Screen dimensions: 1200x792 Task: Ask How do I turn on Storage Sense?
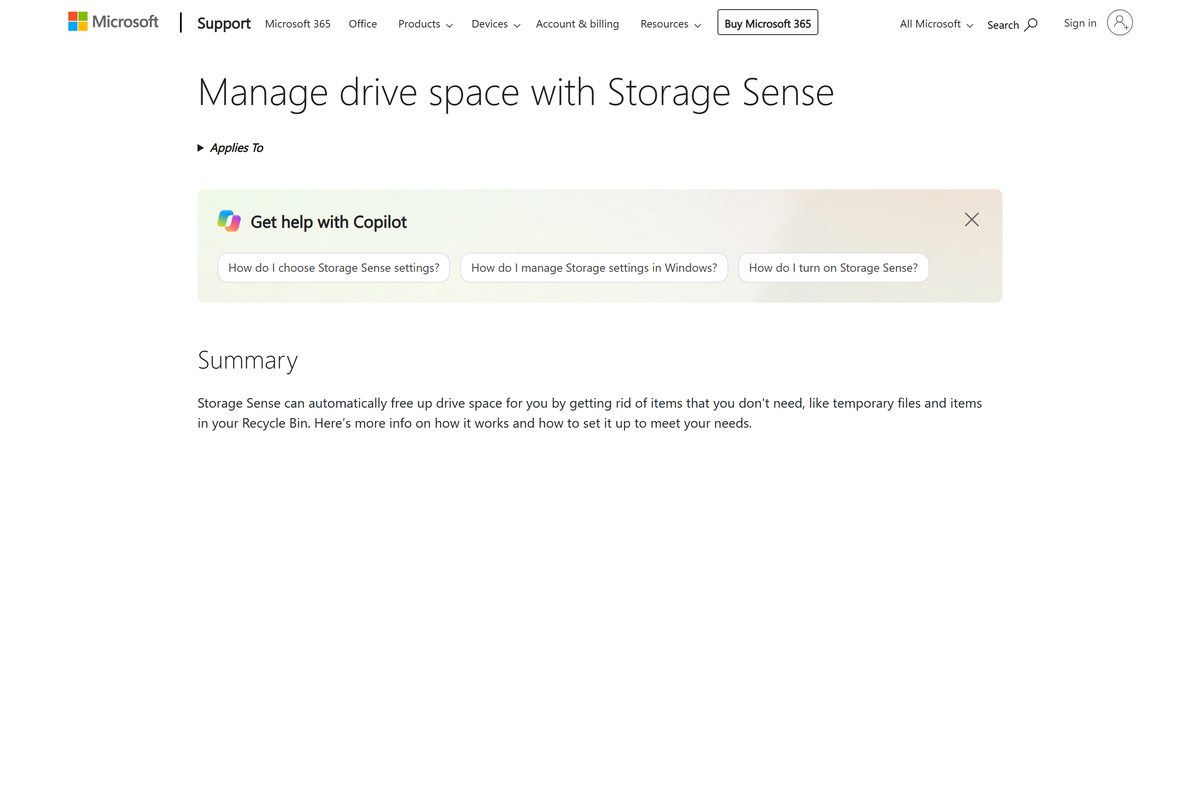(x=833, y=268)
